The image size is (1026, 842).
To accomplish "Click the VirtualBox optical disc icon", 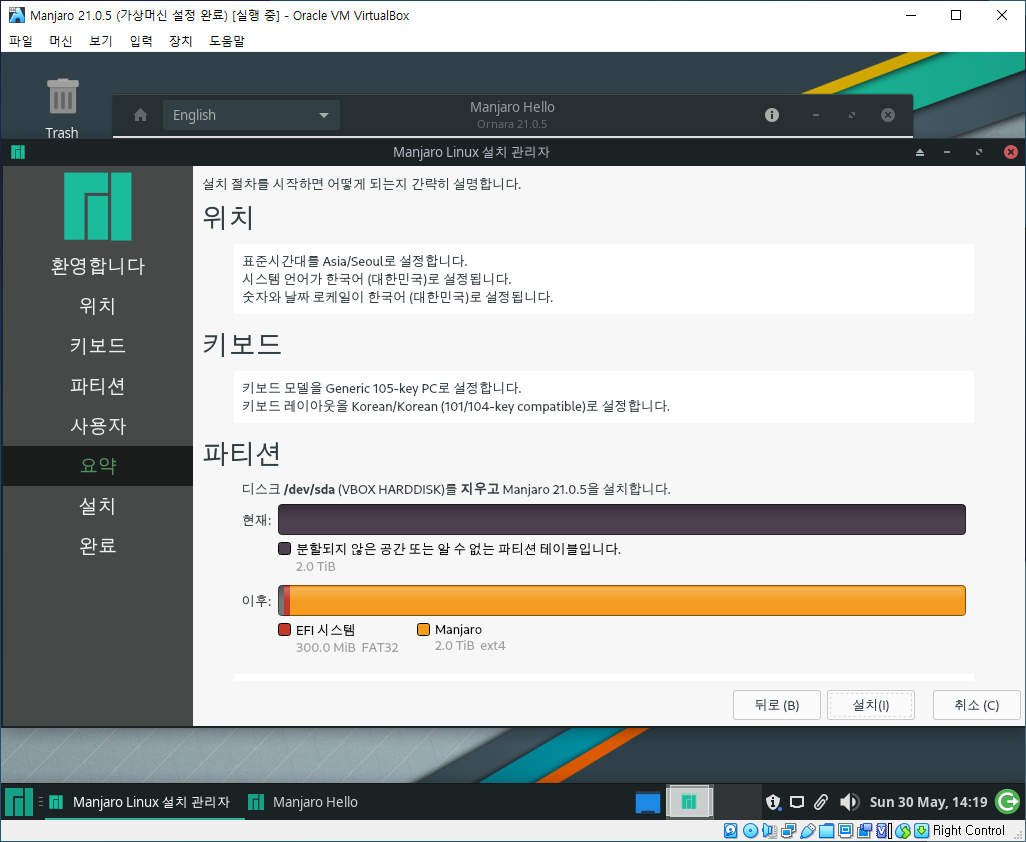I will coord(751,831).
